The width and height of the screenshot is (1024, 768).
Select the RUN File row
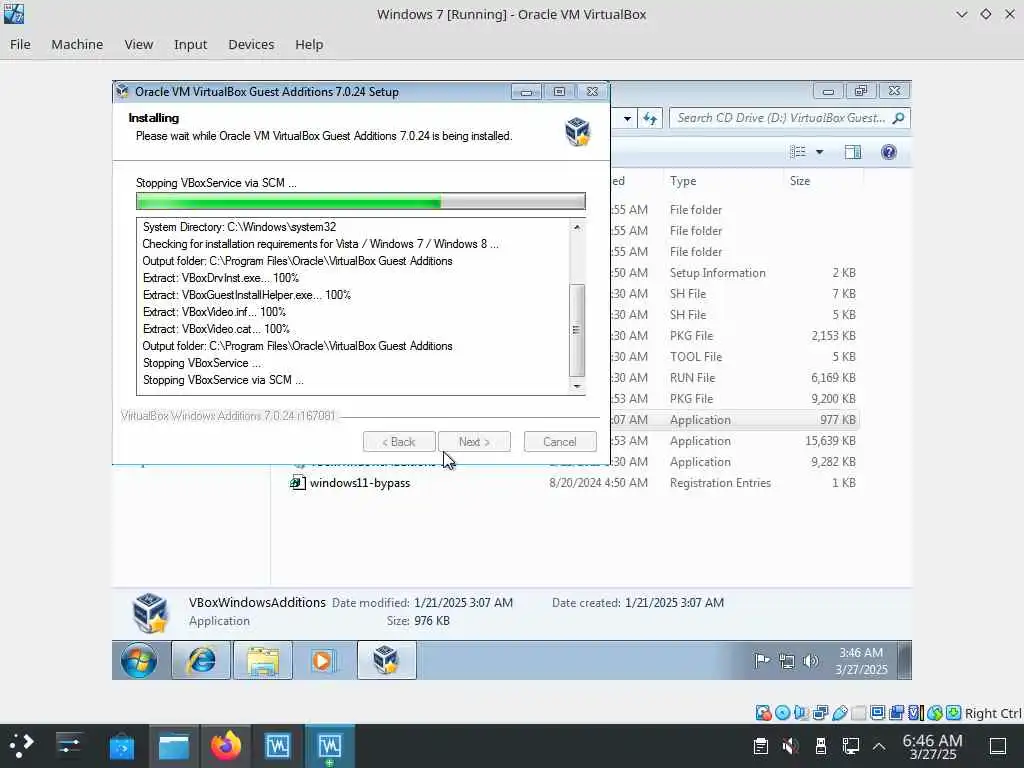(x=735, y=378)
